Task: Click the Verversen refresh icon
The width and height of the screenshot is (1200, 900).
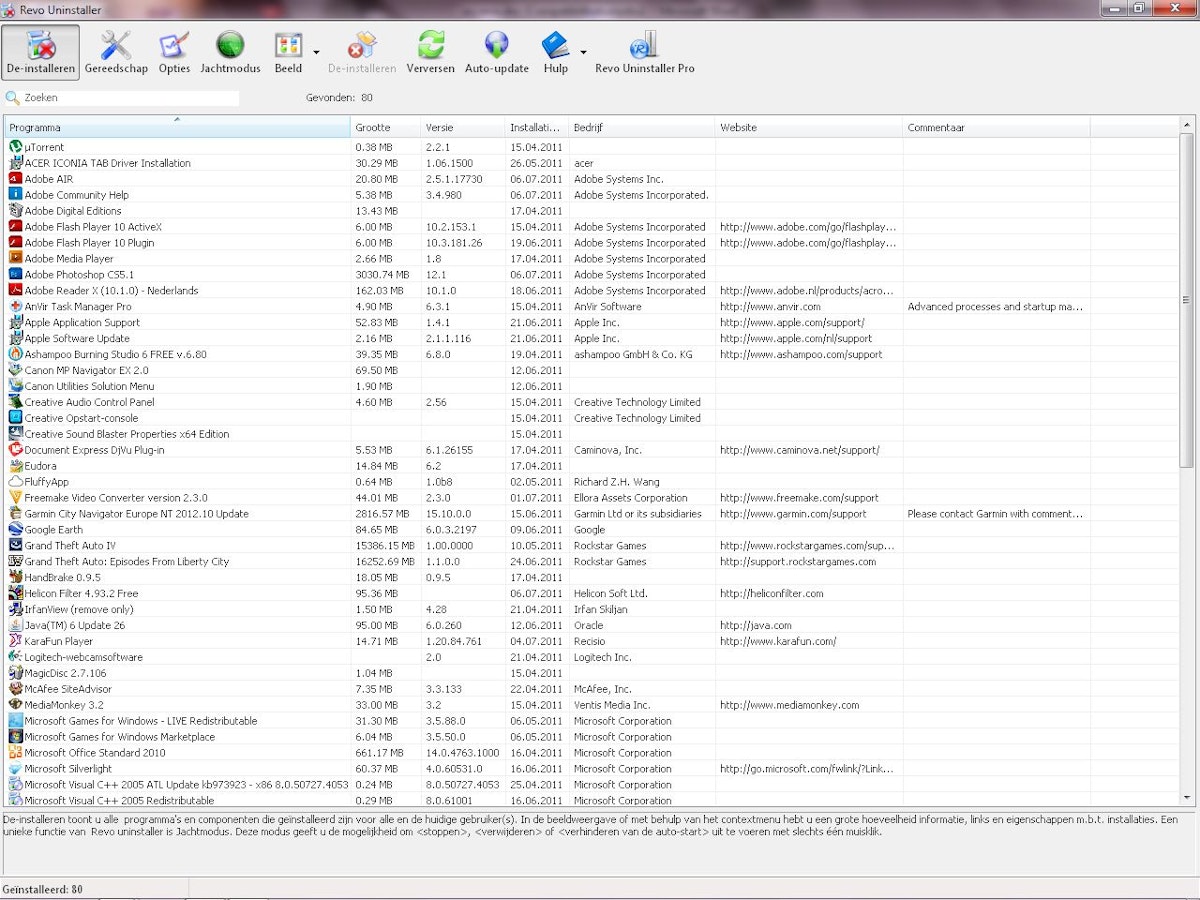Action: 430,44
